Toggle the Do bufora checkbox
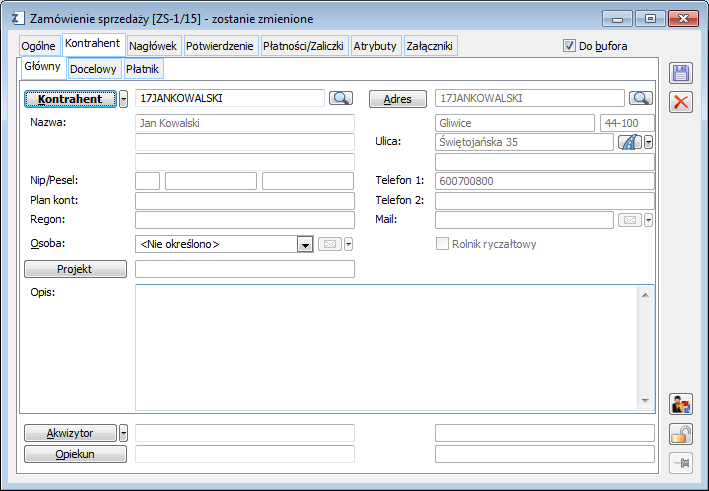The height and width of the screenshot is (491, 709). click(x=569, y=46)
